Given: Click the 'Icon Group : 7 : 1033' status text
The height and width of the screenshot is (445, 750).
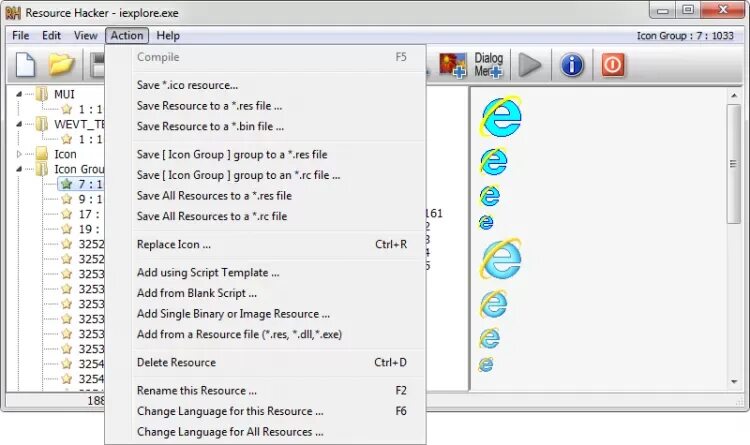Looking at the screenshot, I should click(x=685, y=35).
